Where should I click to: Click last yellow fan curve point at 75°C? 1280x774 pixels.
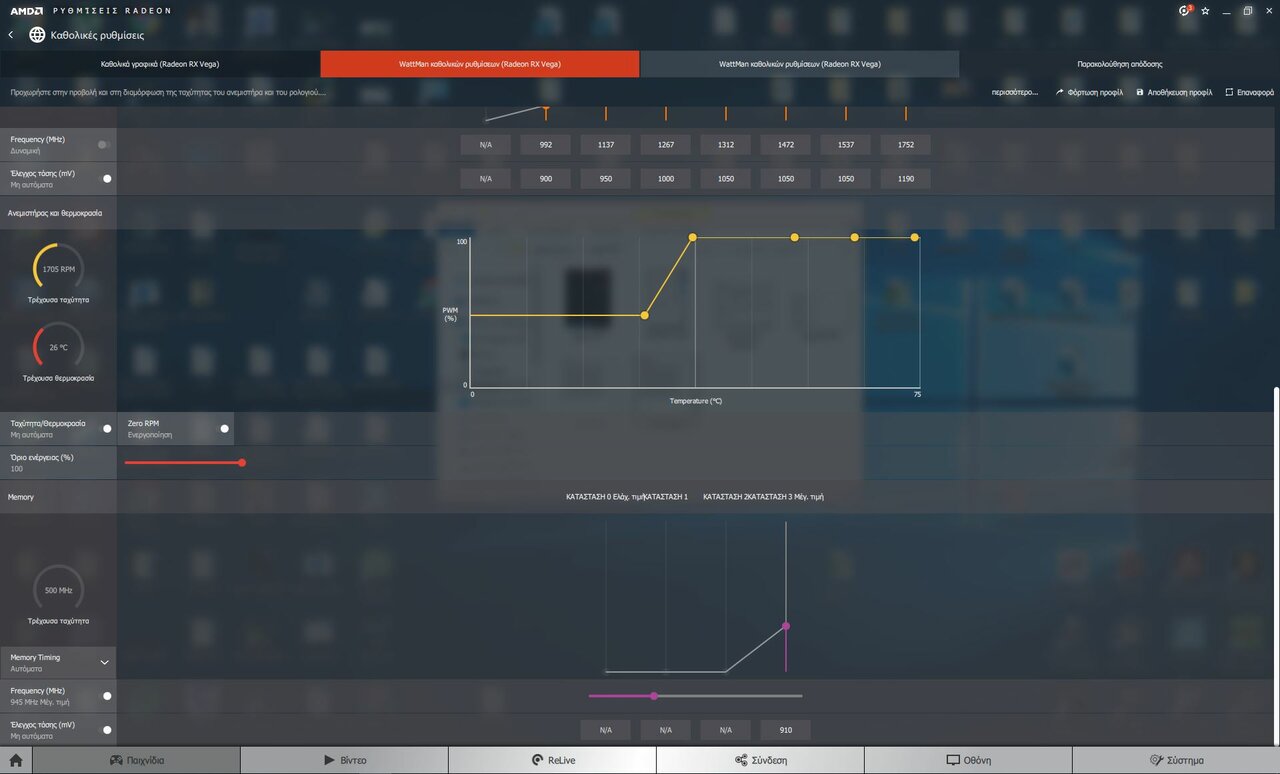pyautogui.click(x=915, y=237)
